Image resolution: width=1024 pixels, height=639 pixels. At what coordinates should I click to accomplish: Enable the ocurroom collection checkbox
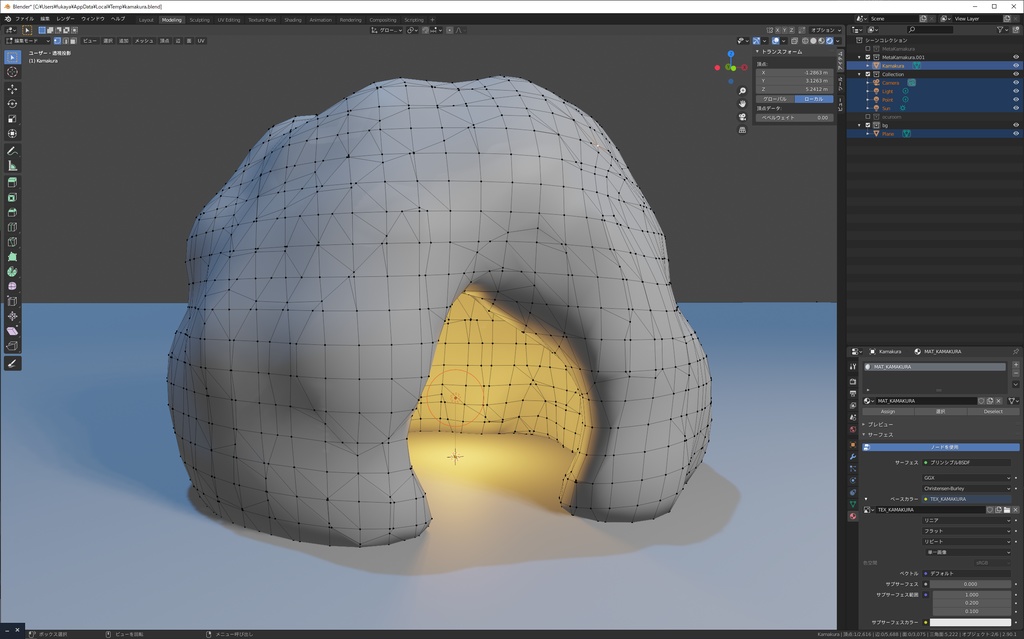tap(868, 116)
